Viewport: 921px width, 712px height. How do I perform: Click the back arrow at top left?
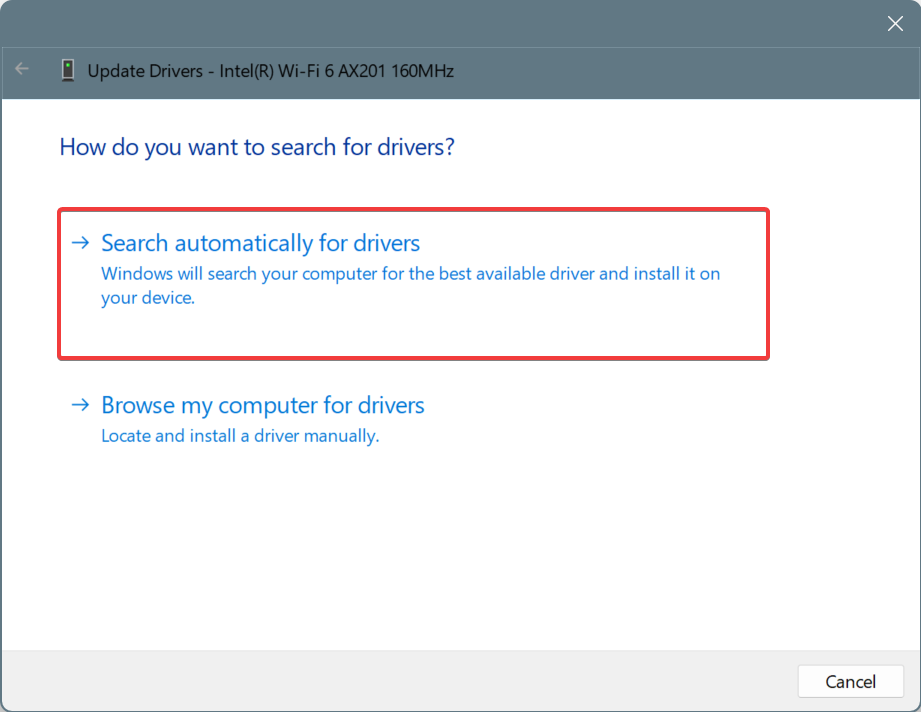tap(21, 69)
